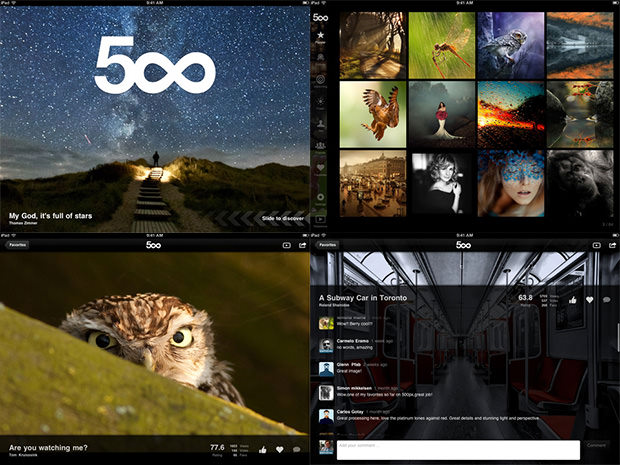This screenshot has height=465, width=620.
Task: Open the blue butterfly mask portrait thumbnail
Action: coord(511,183)
